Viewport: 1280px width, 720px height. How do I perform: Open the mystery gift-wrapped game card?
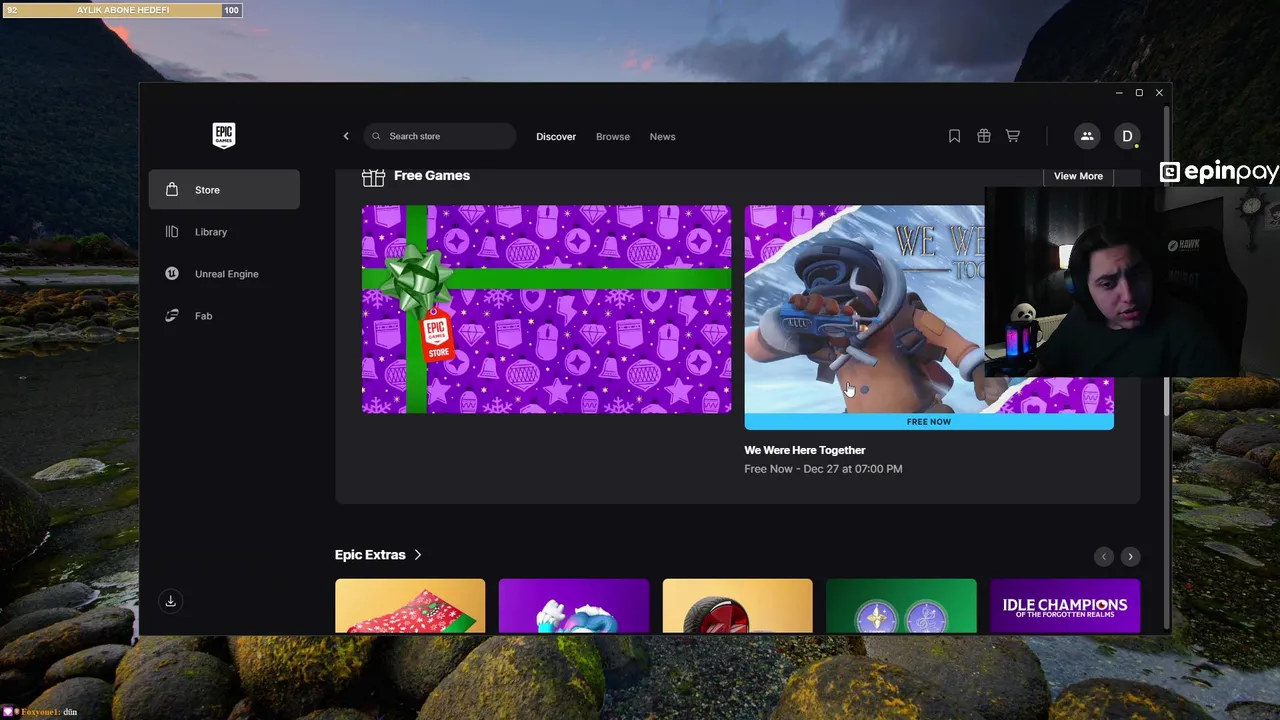tap(546, 309)
